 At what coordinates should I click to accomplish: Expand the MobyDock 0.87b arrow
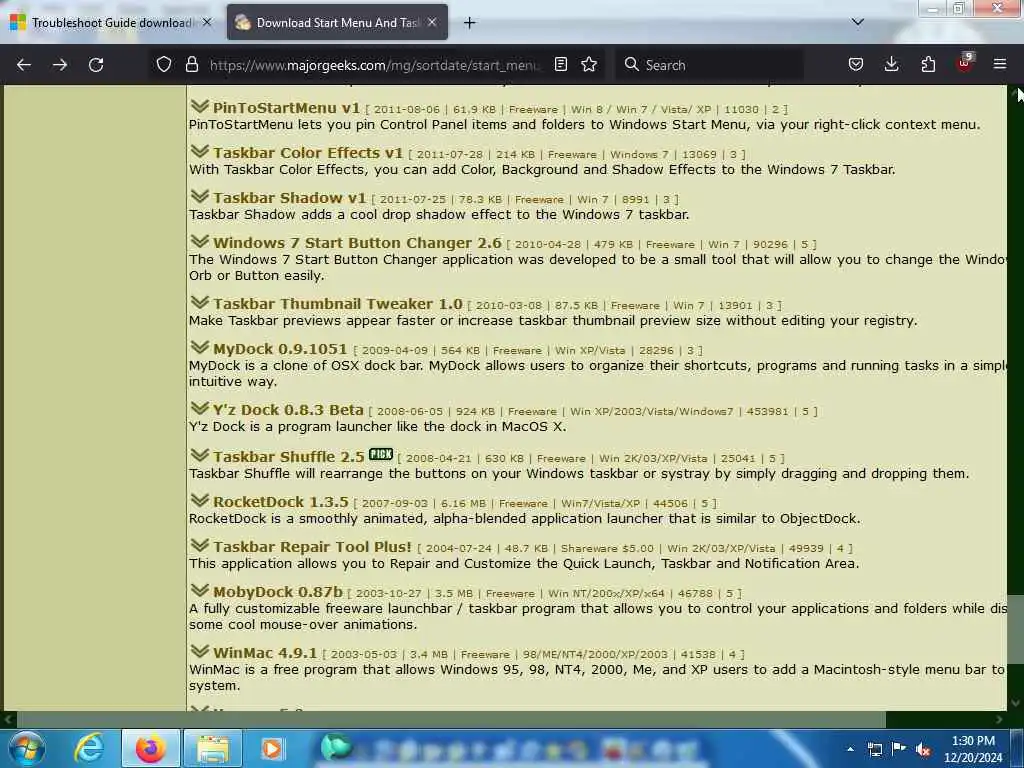(x=200, y=590)
